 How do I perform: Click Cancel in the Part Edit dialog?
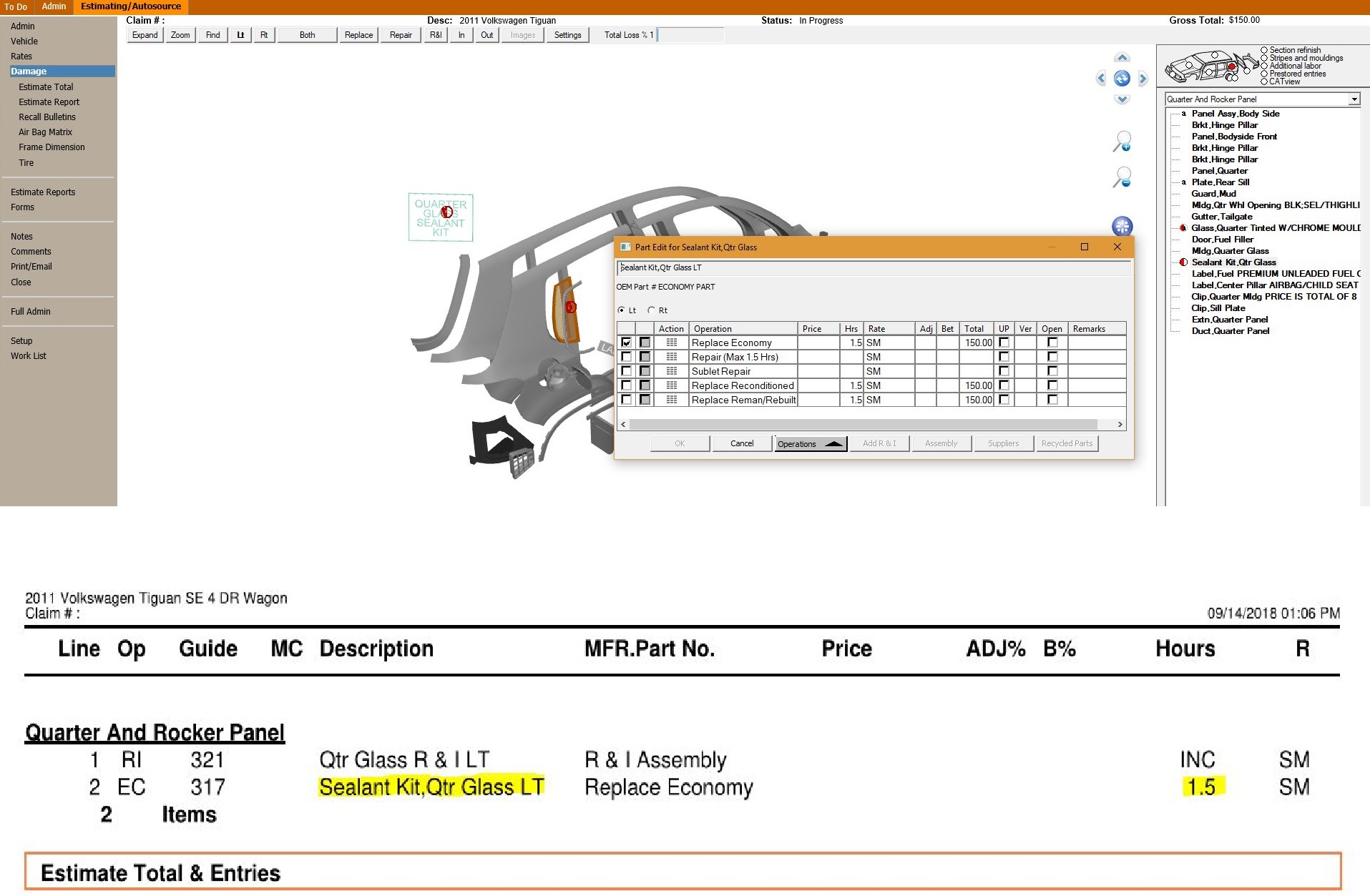pyautogui.click(x=742, y=443)
